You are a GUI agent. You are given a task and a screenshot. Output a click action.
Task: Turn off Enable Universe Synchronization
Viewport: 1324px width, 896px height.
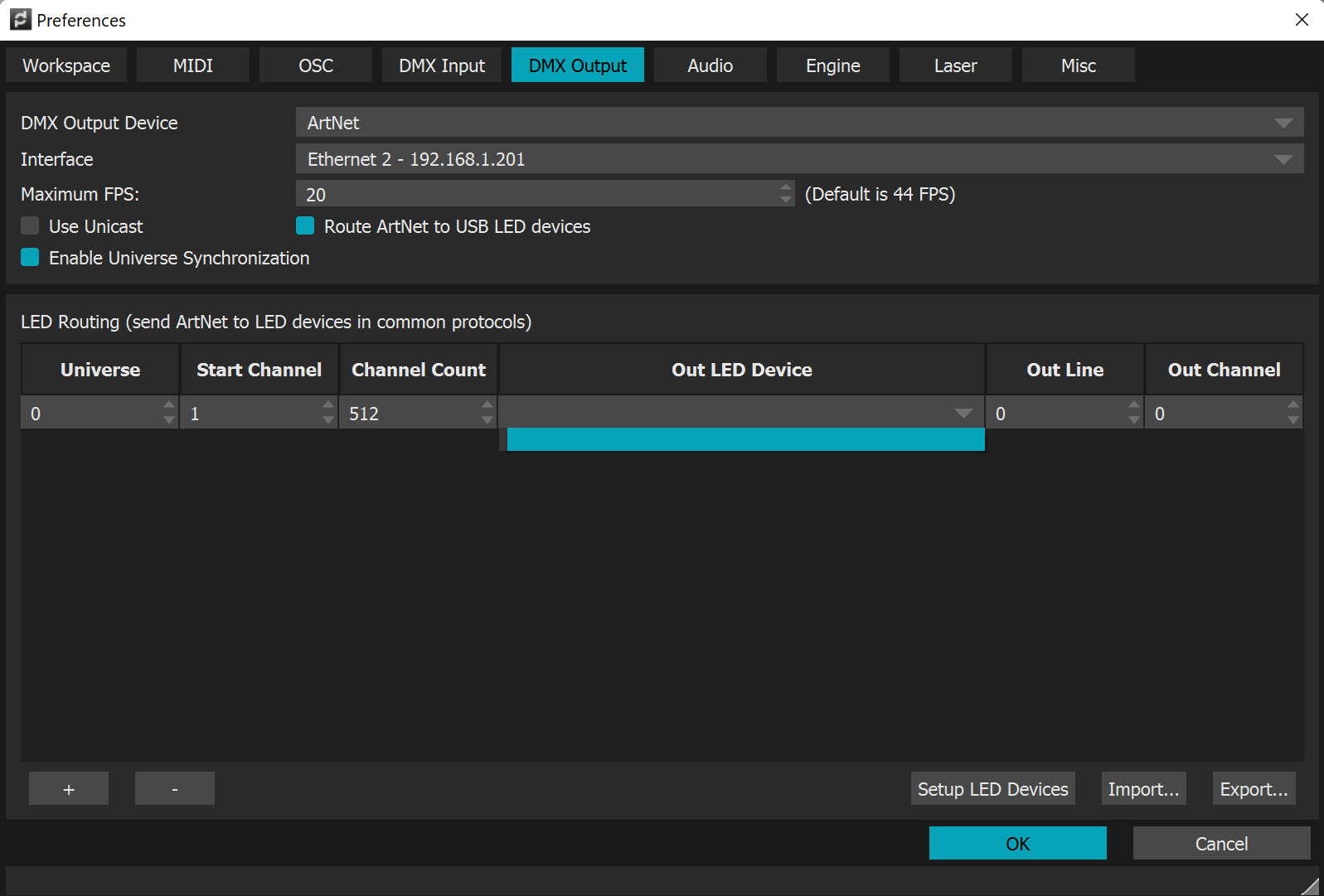click(31, 258)
